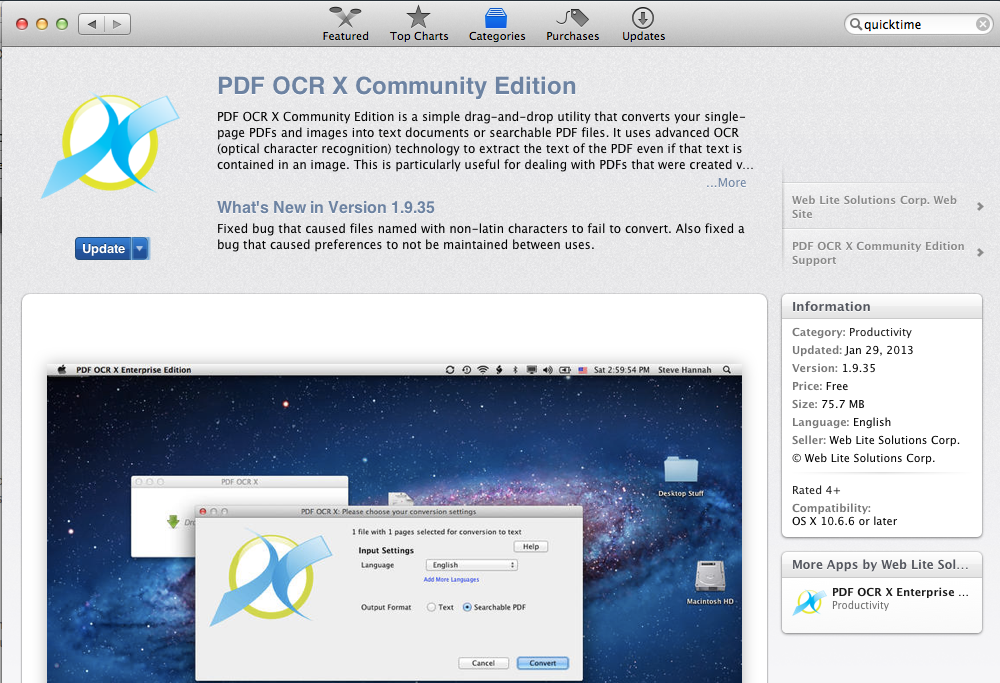Click the What's New in Version 1.9.35 heading
Image resolution: width=1000 pixels, height=683 pixels.
click(326, 207)
